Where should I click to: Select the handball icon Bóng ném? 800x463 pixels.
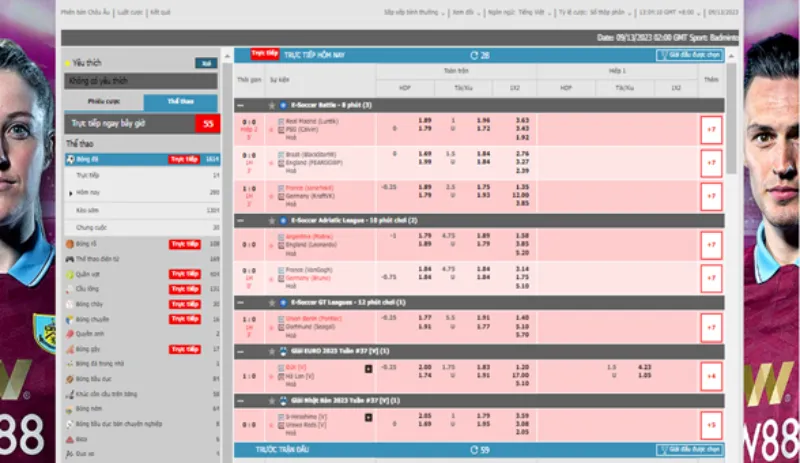click(x=70, y=409)
